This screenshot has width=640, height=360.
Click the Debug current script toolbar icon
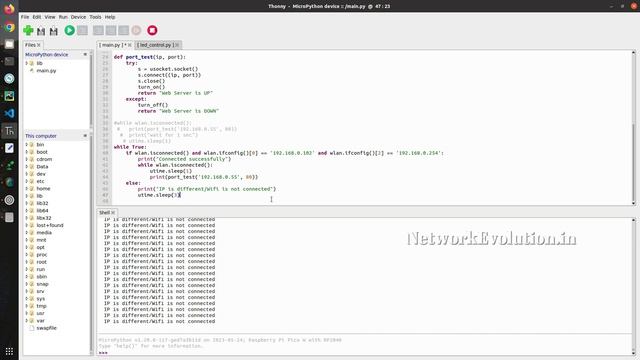point(82,30)
